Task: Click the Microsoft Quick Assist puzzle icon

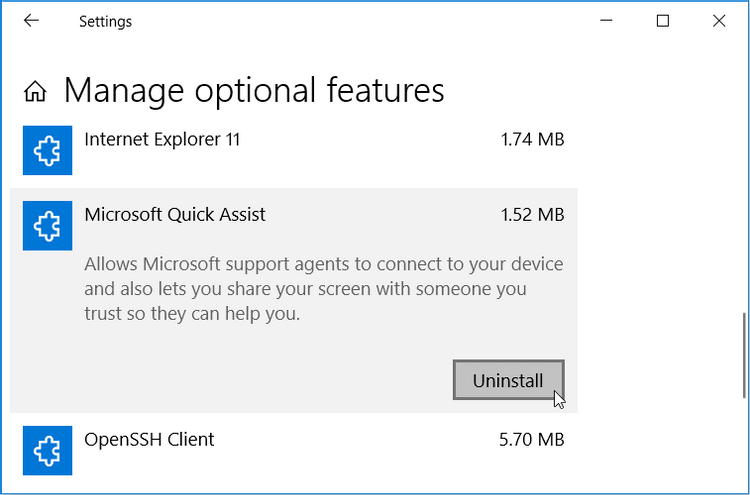Action: tap(47, 225)
